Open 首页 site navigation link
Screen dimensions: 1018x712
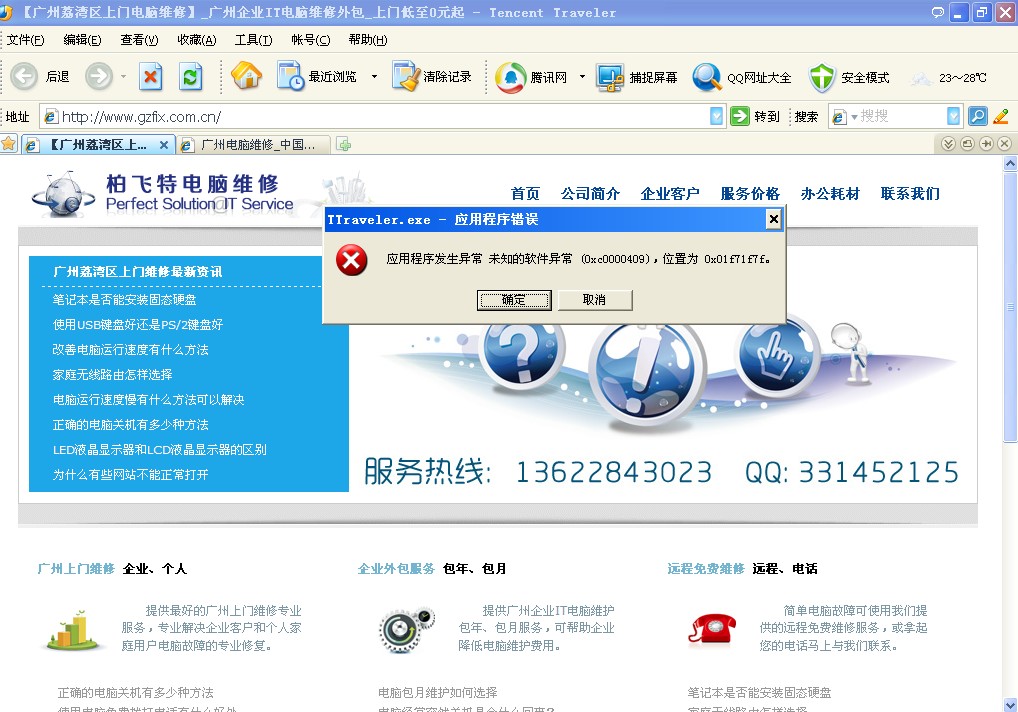[x=525, y=193]
